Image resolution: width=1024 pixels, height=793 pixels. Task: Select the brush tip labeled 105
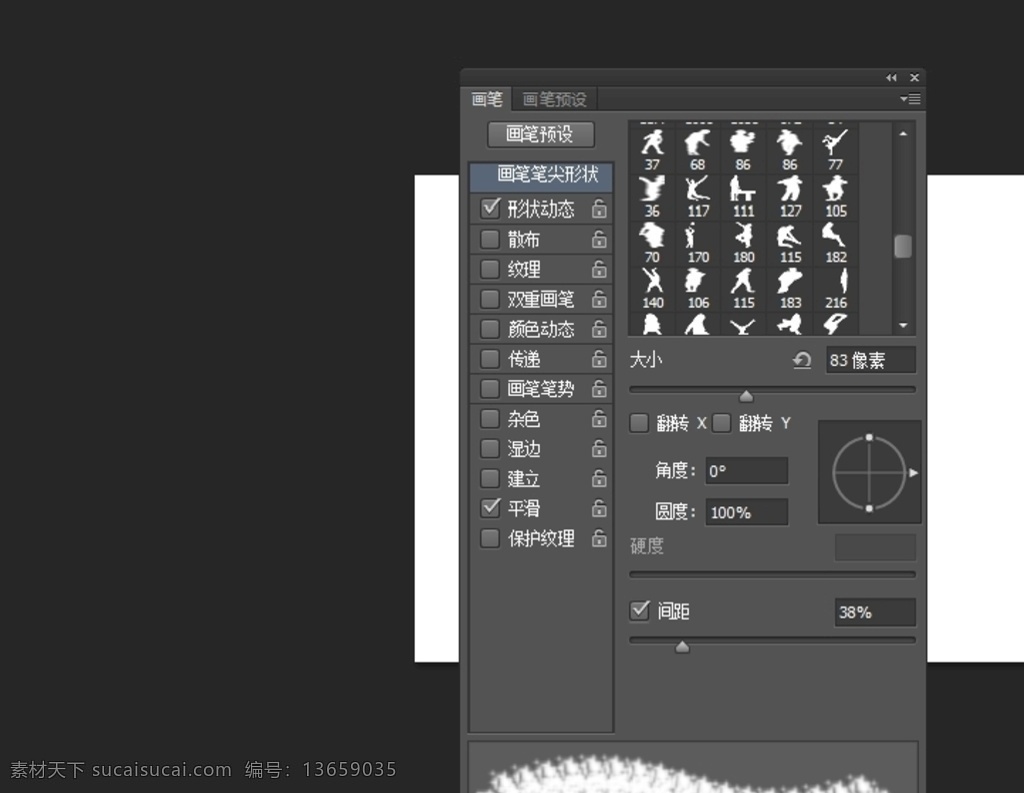(836, 197)
